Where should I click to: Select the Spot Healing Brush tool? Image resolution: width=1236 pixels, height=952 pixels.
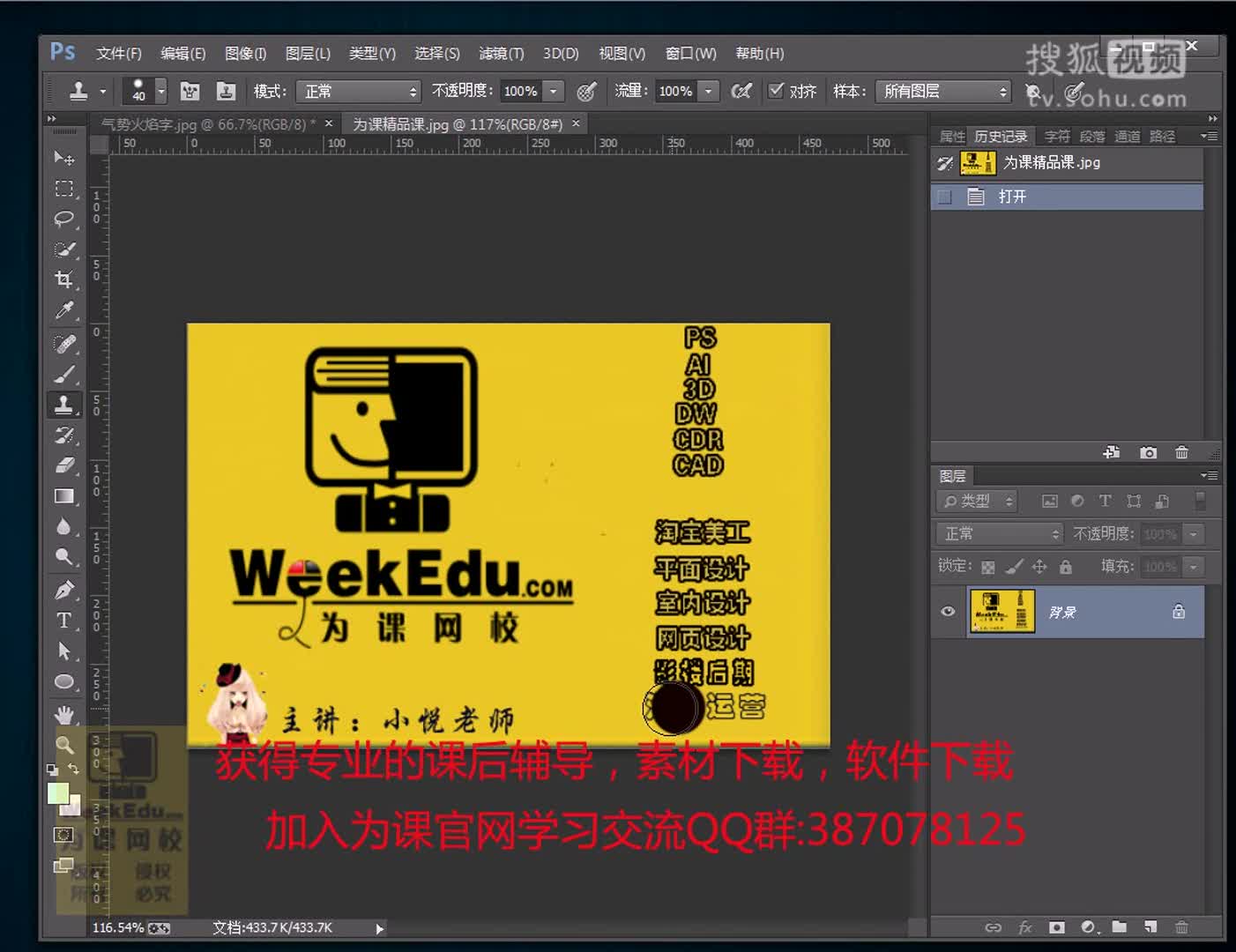tap(63, 344)
